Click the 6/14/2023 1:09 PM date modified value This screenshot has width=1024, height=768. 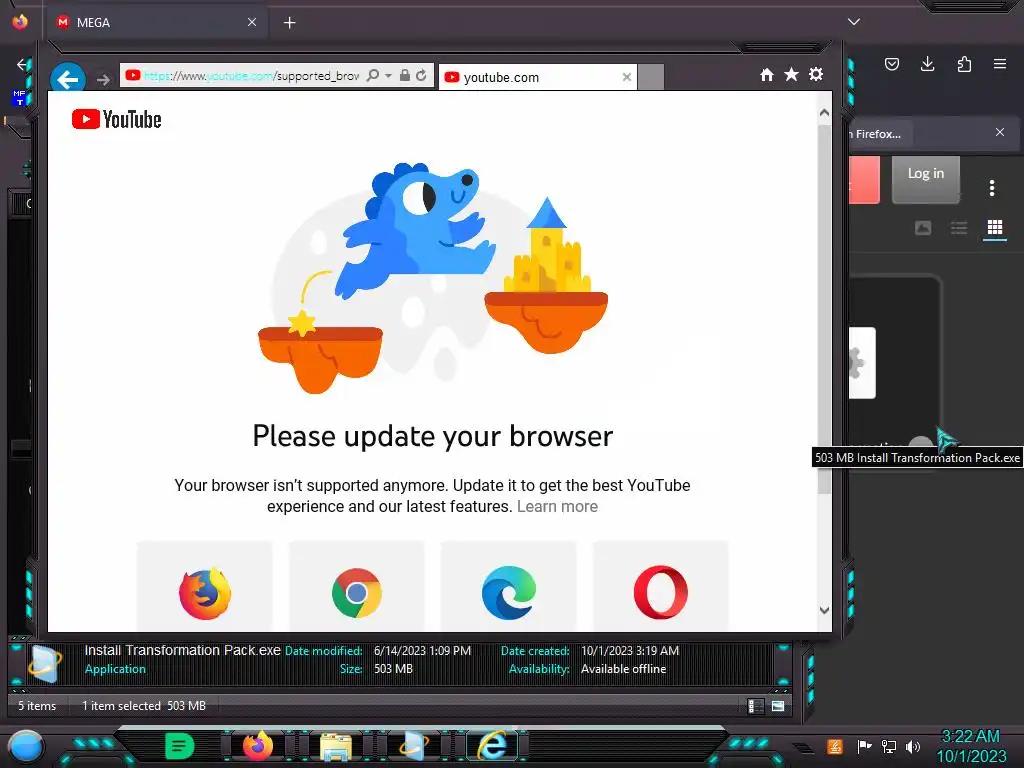[422, 651]
